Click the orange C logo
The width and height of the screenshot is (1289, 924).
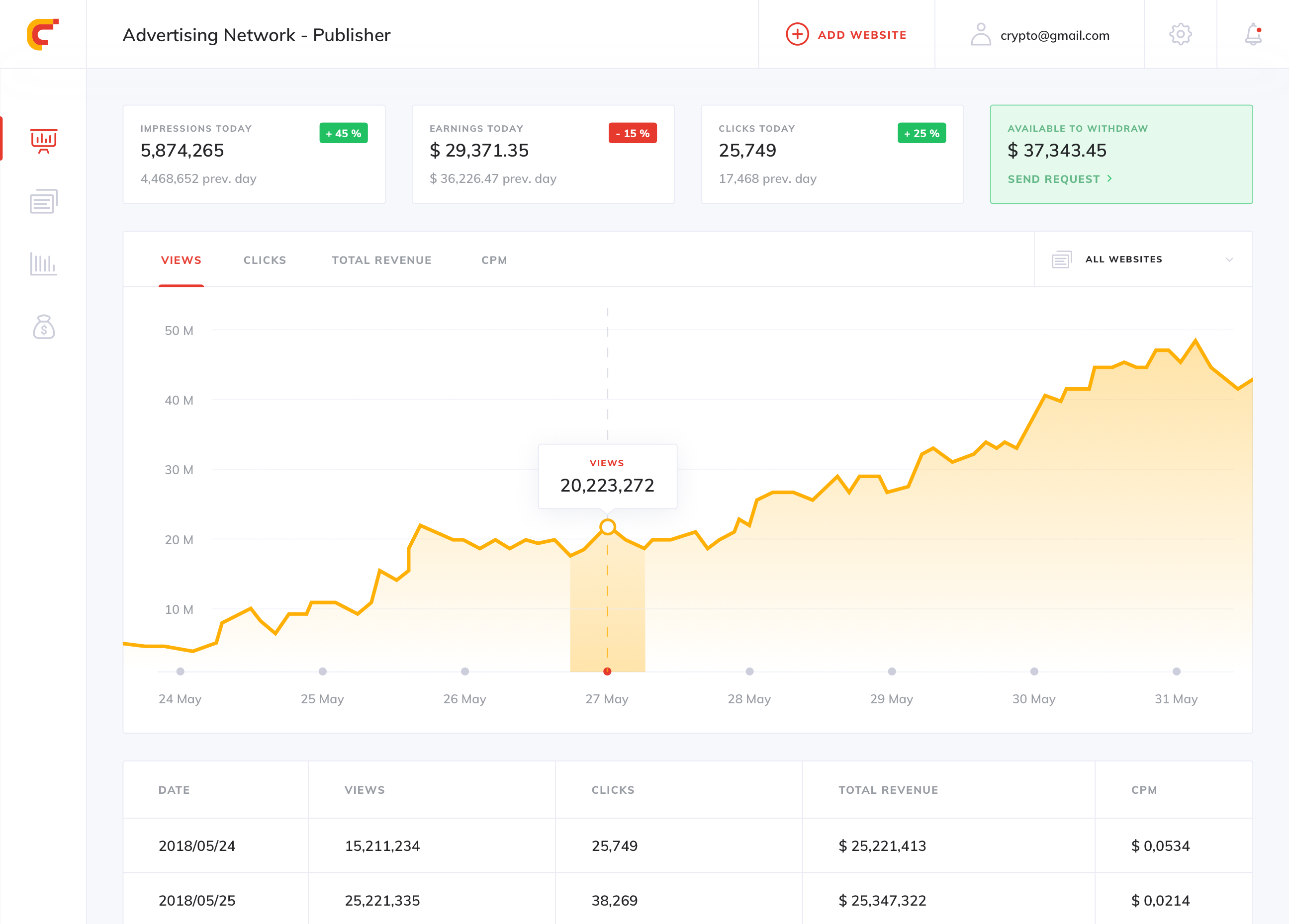[x=43, y=35]
